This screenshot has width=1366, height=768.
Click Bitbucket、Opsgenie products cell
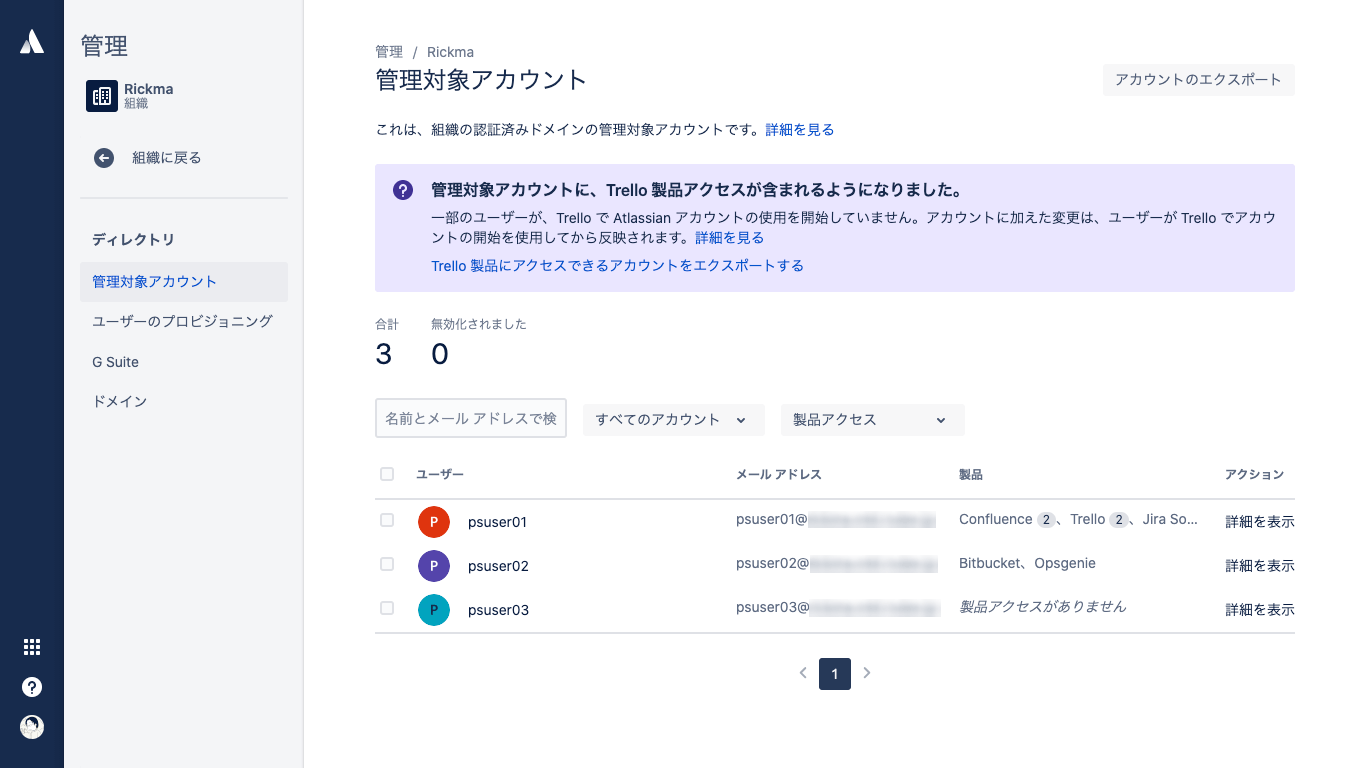[x=1027, y=564]
